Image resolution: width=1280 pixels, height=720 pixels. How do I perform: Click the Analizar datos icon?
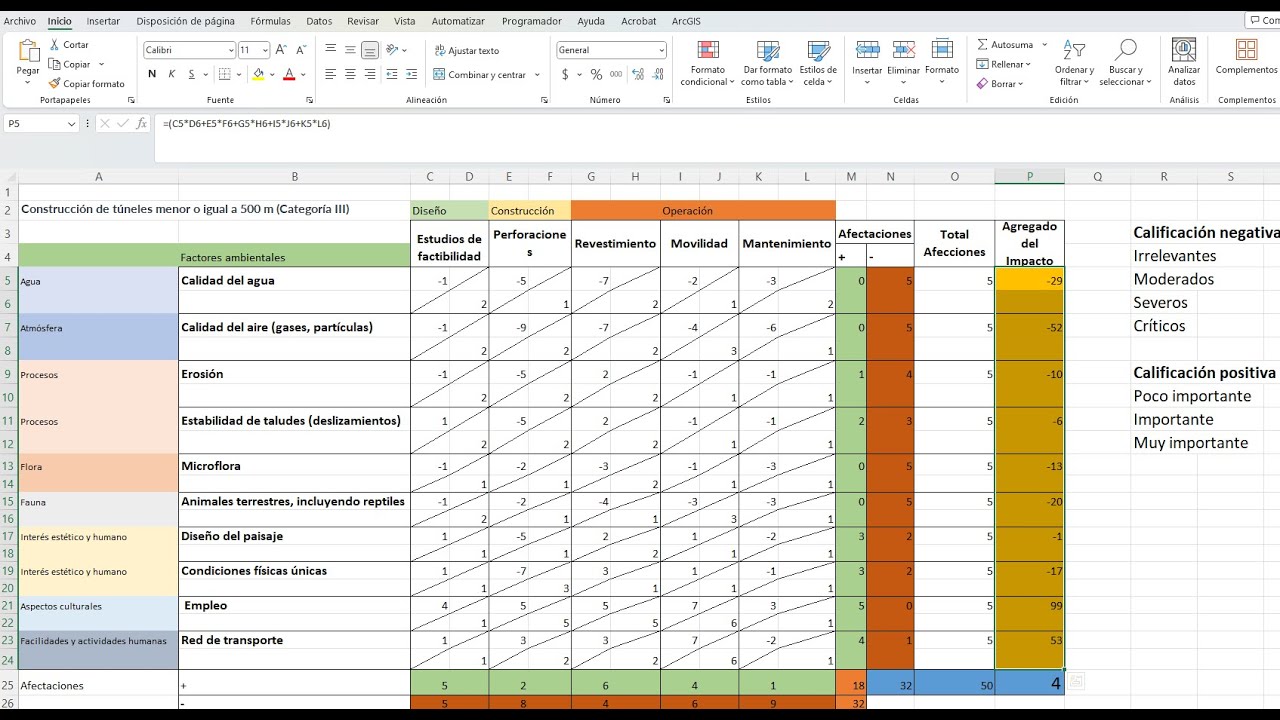[1184, 50]
